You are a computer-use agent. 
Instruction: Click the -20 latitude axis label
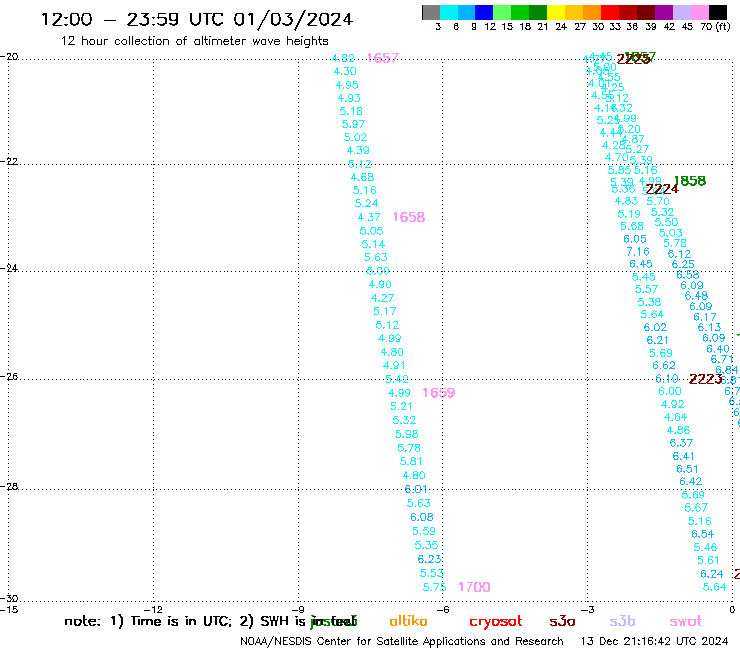9,57
